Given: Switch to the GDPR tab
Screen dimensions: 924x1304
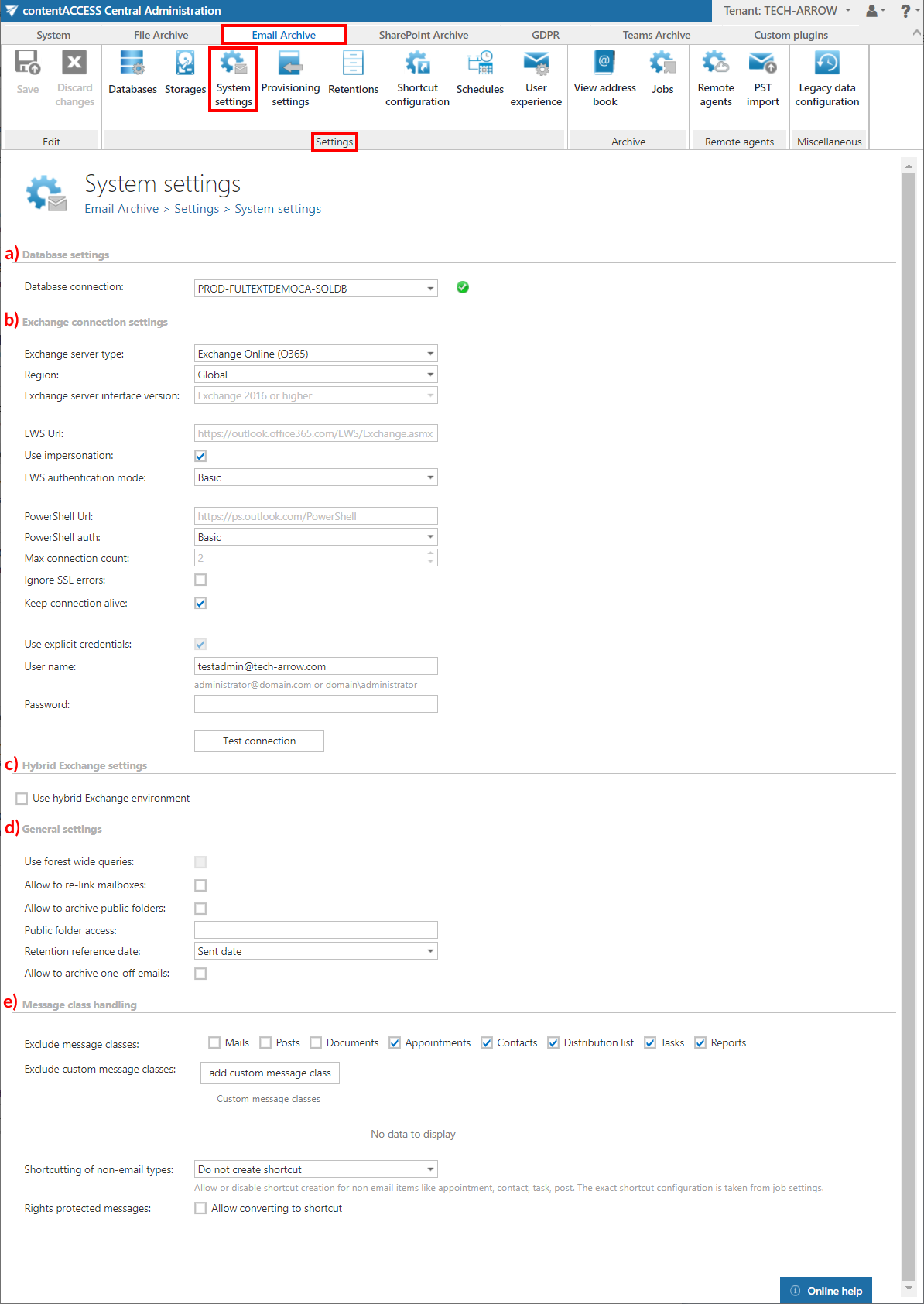Looking at the screenshot, I should (x=545, y=35).
